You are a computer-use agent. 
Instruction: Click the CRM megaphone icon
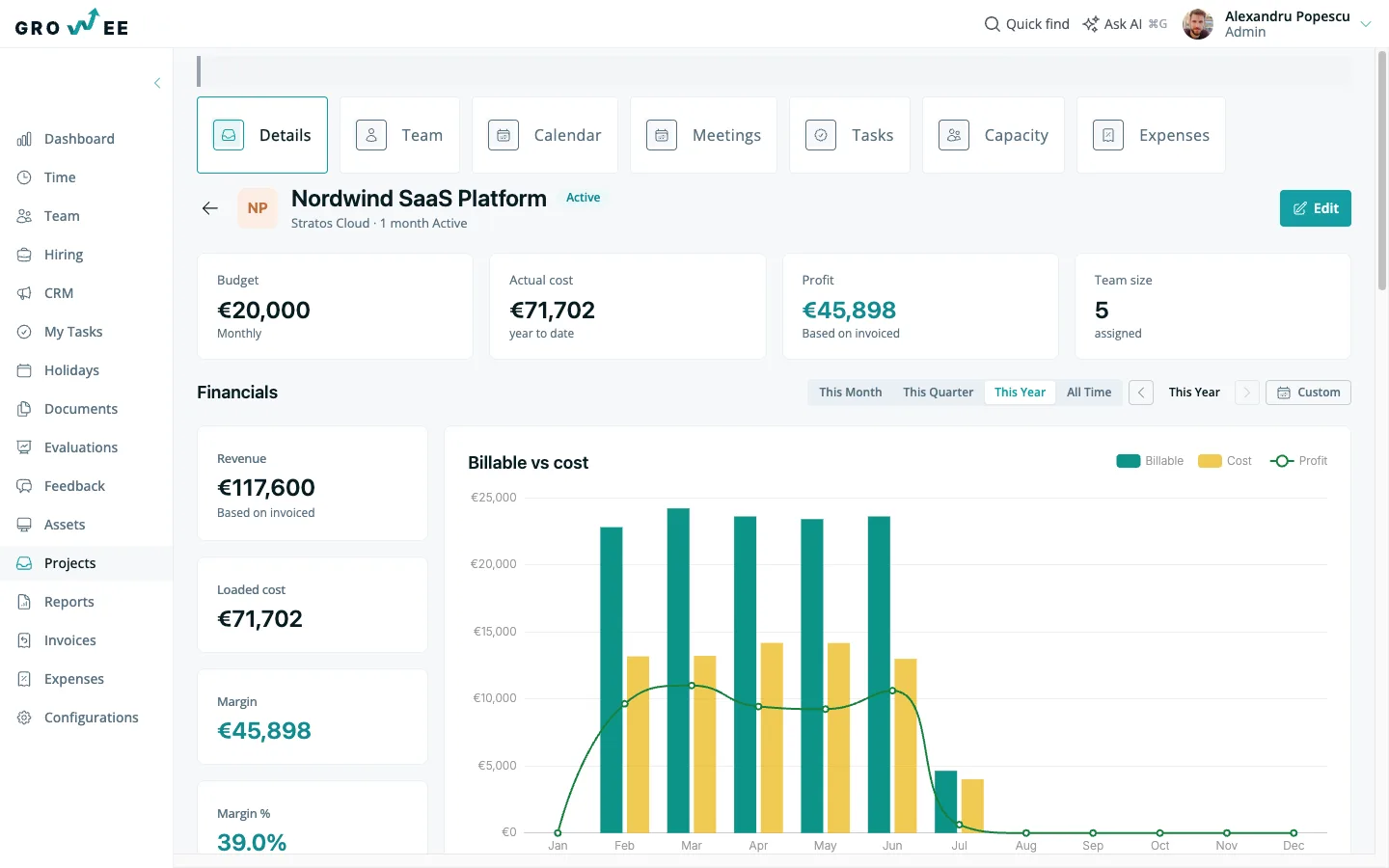[x=24, y=293]
